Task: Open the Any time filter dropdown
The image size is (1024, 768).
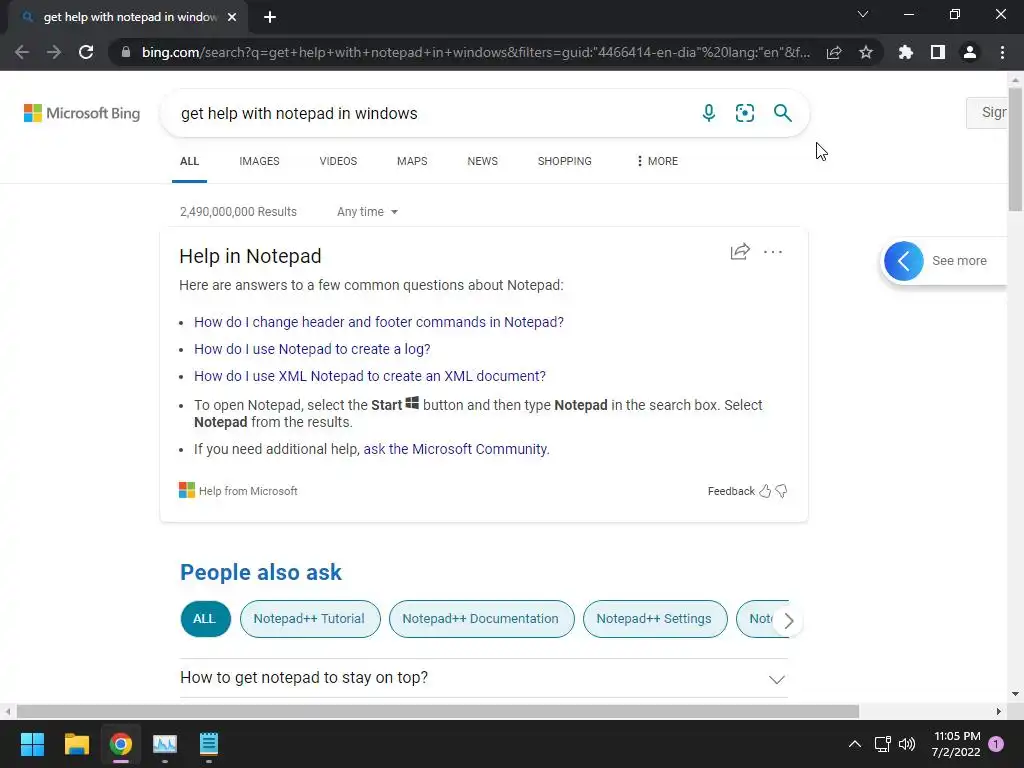Action: [367, 212]
